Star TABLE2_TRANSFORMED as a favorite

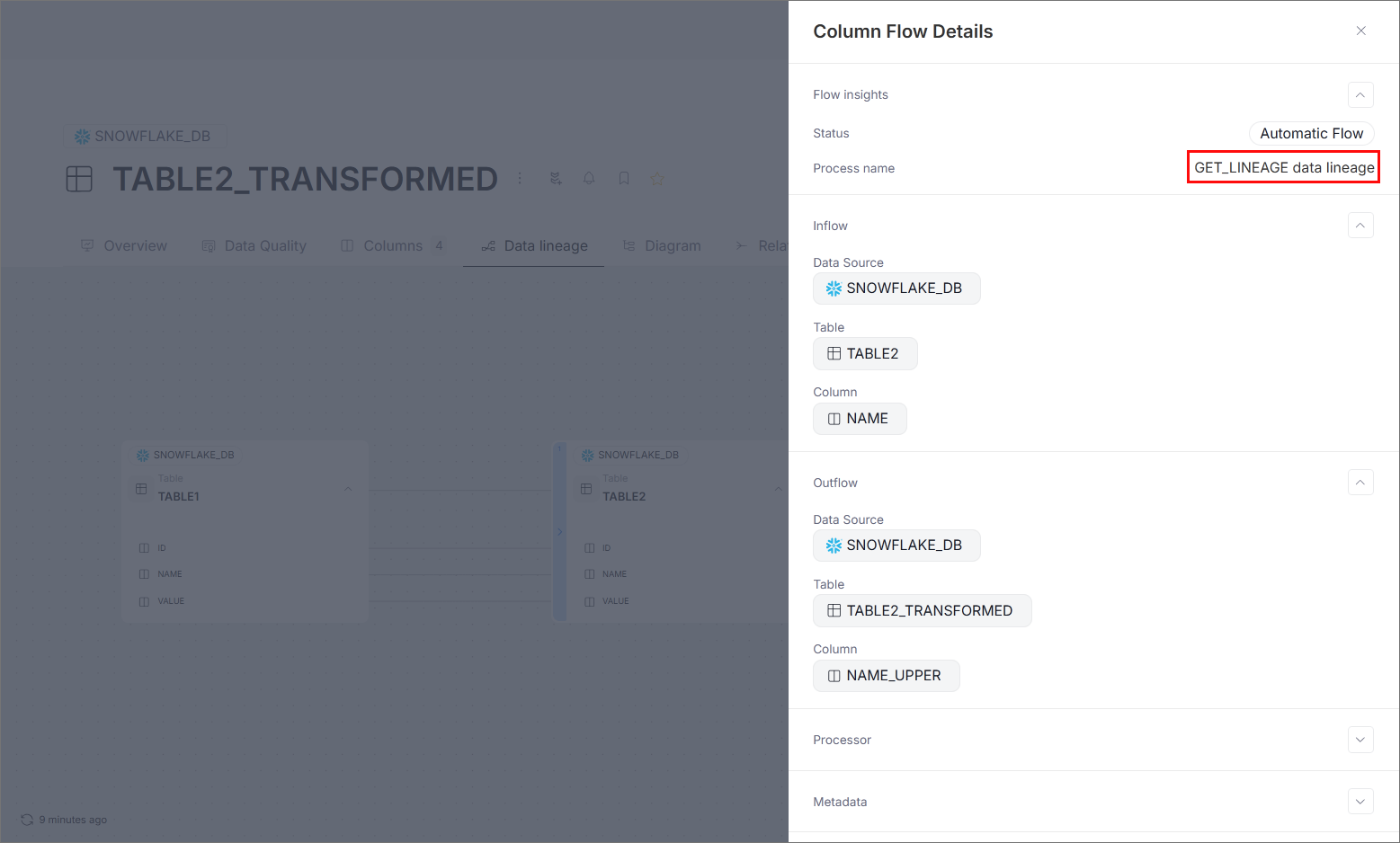[657, 178]
